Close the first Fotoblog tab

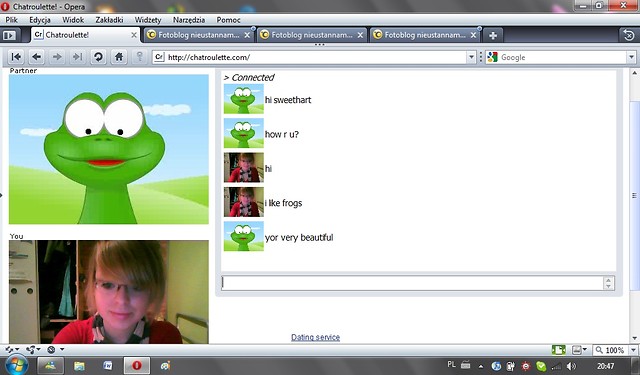tap(247, 36)
